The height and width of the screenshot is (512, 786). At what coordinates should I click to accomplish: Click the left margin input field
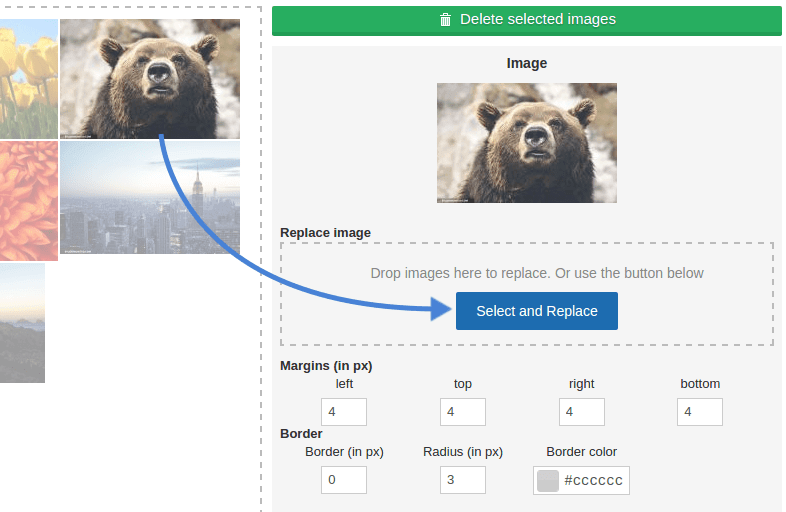(344, 412)
